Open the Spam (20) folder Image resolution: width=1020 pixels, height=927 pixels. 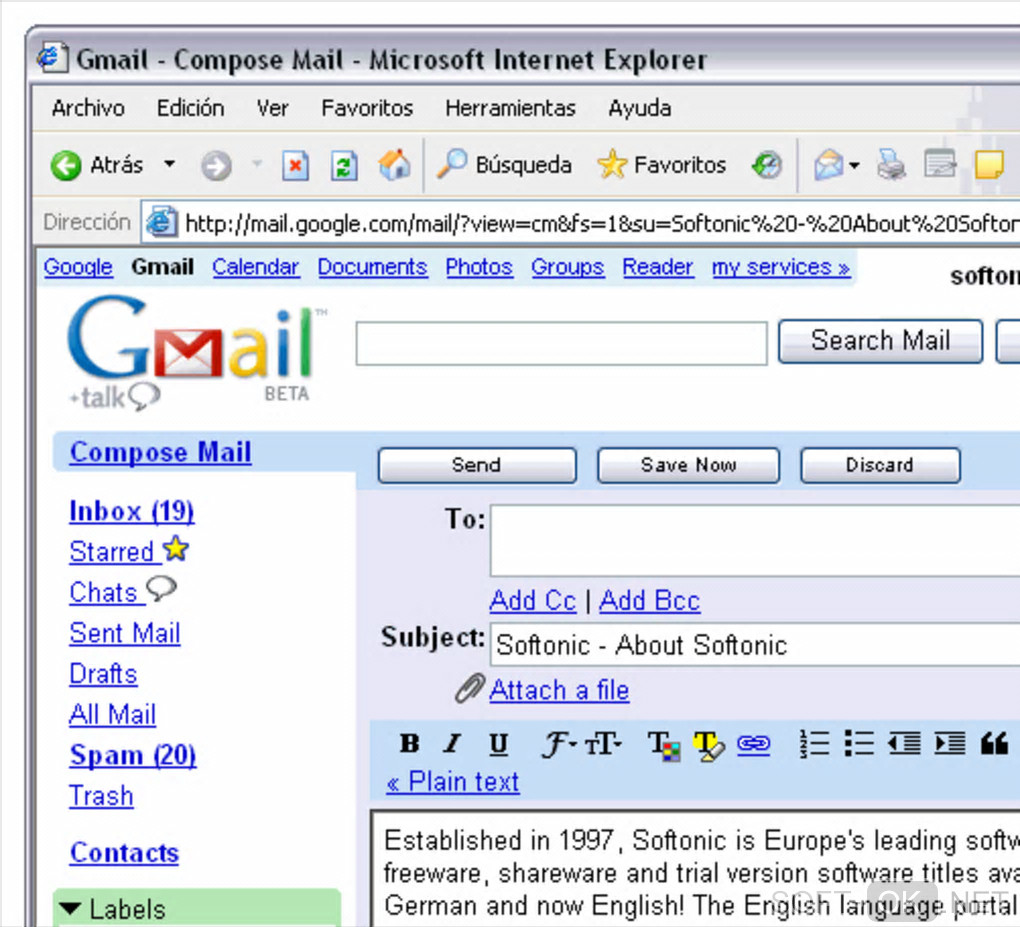(133, 755)
